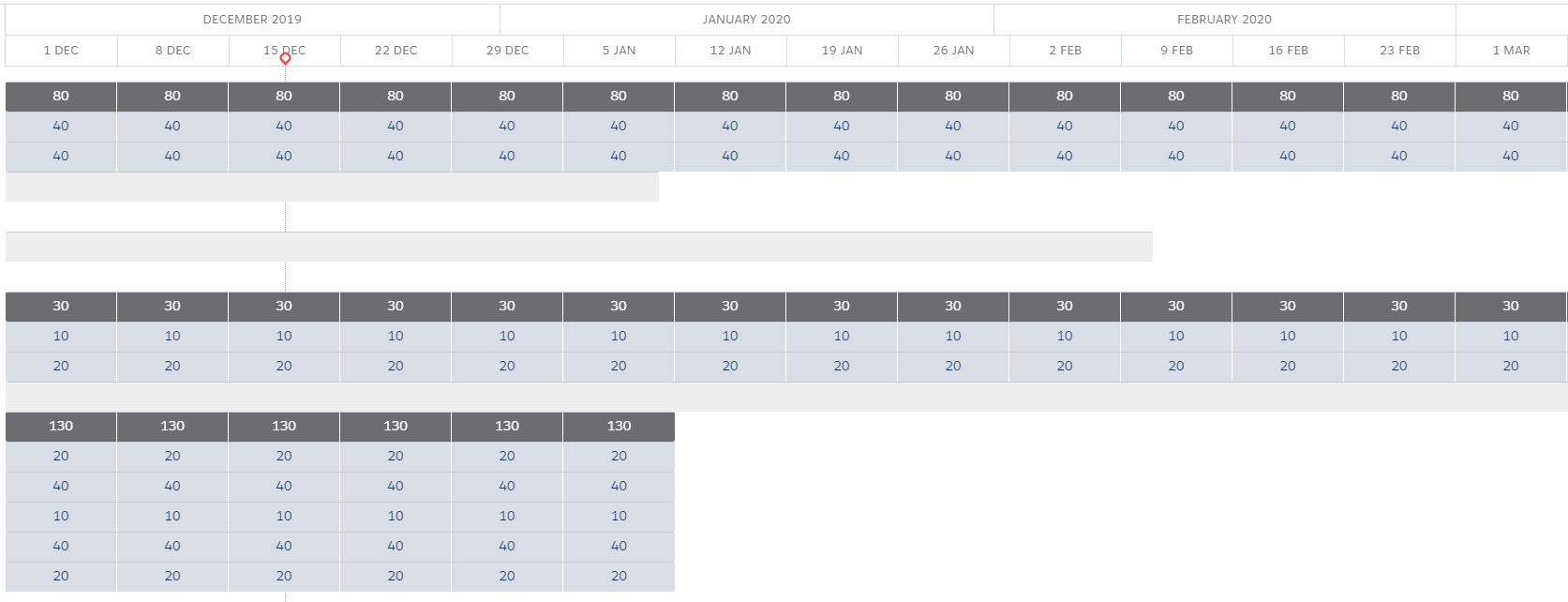Click the 30 total cell under 2 FEB
The image size is (1568, 602).
tap(1065, 306)
